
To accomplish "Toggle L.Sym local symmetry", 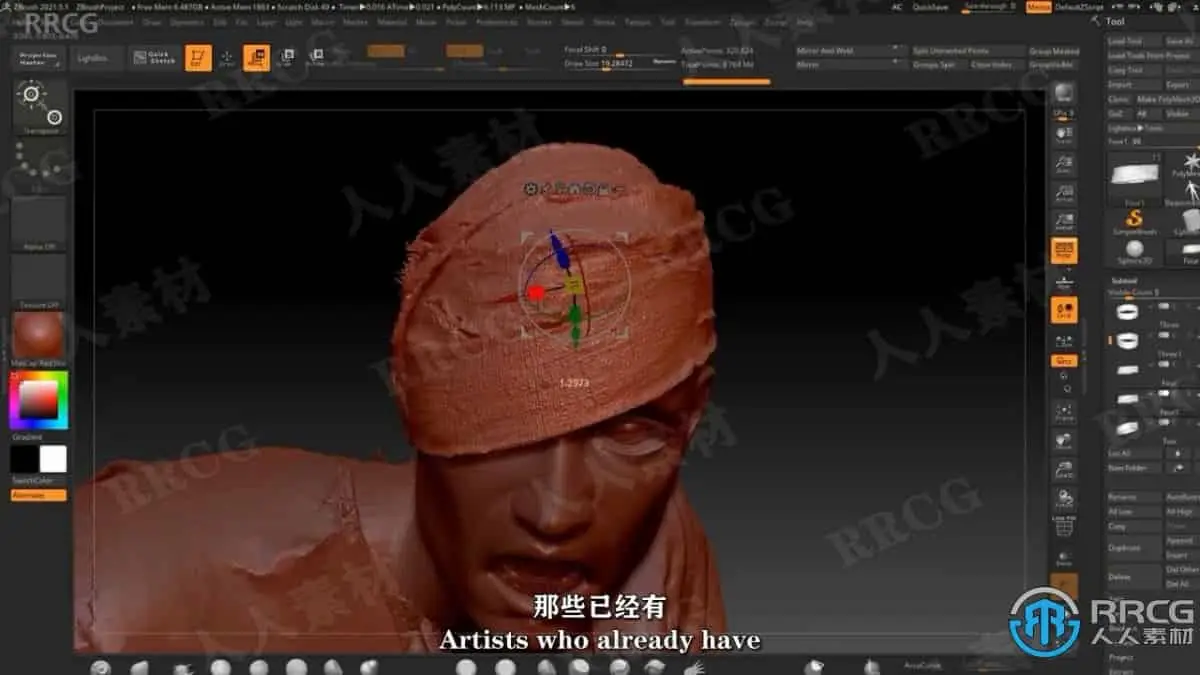I will coord(1064,340).
